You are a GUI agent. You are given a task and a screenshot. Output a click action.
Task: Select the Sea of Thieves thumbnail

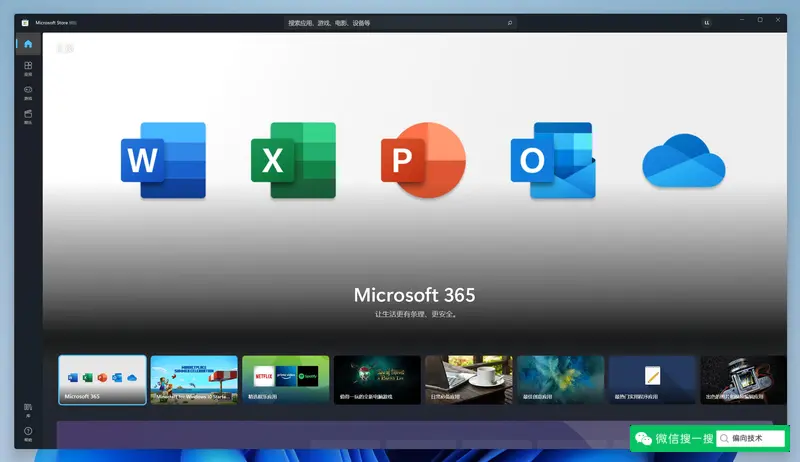click(x=378, y=380)
